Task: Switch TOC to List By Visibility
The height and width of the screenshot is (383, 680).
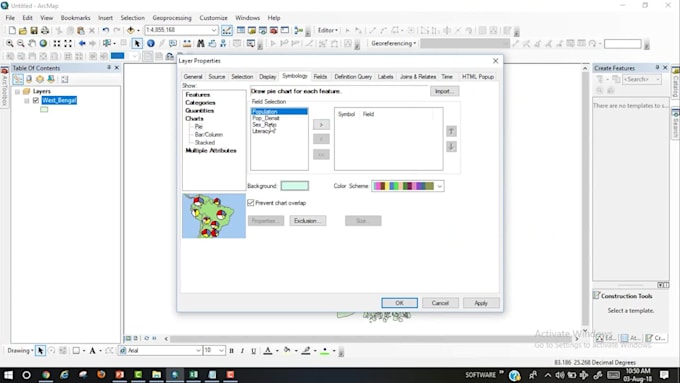Action: coord(40,79)
